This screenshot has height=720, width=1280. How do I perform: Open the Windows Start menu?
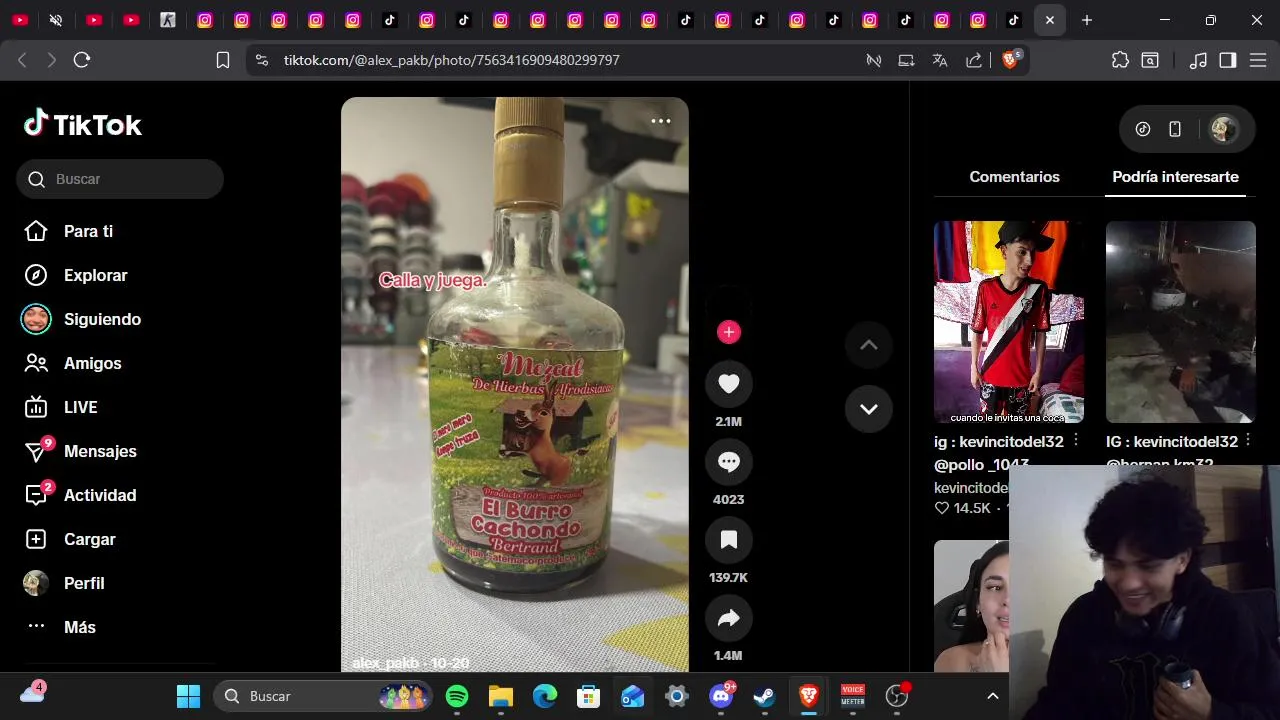pyautogui.click(x=188, y=696)
